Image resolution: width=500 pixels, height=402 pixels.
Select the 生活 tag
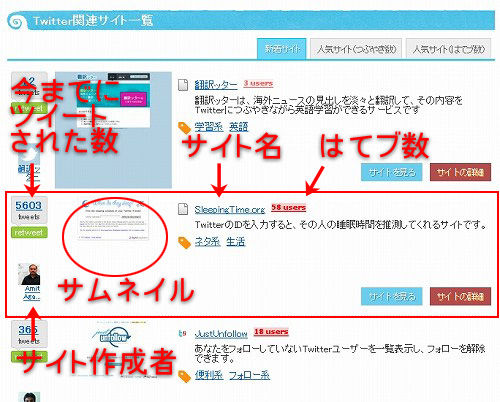click(235, 242)
